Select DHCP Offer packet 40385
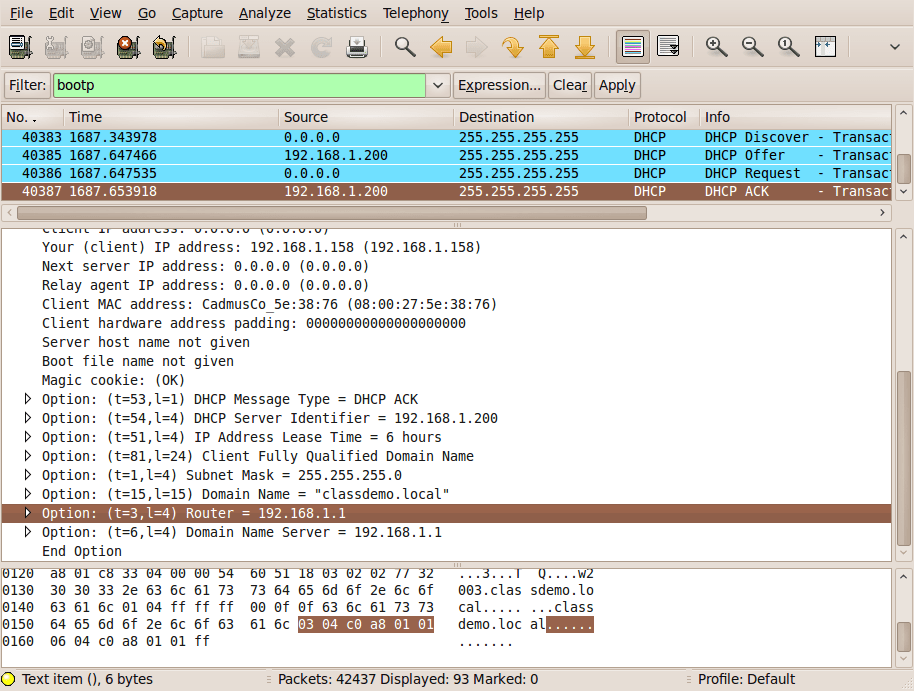Screen dimensions: 914x691 tap(447, 155)
